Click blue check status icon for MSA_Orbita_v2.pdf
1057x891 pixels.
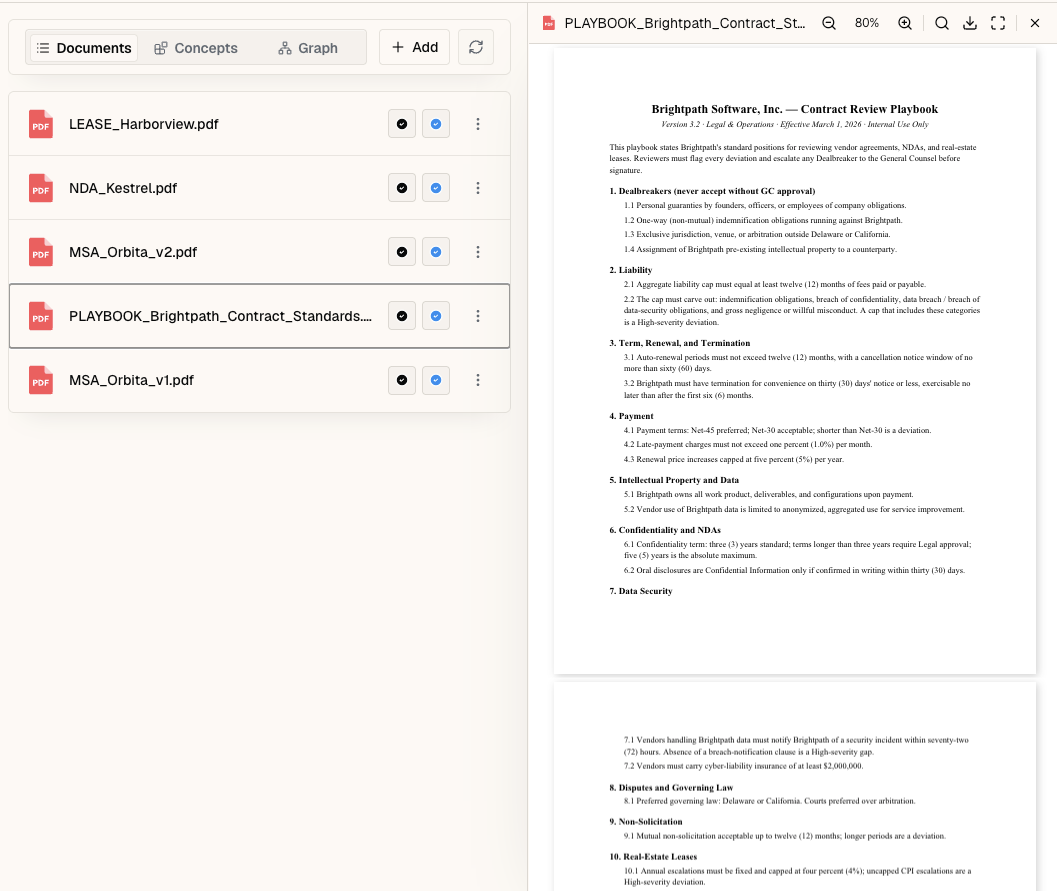(x=436, y=252)
